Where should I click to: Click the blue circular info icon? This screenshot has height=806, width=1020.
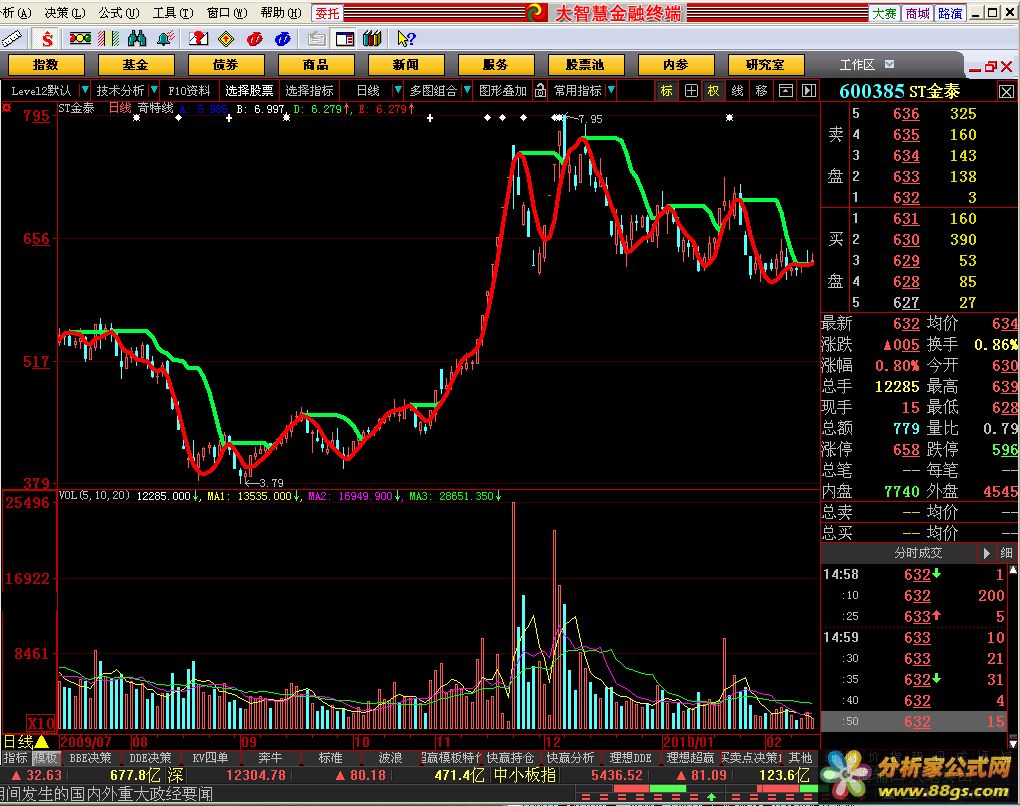pyautogui.click(x=282, y=39)
